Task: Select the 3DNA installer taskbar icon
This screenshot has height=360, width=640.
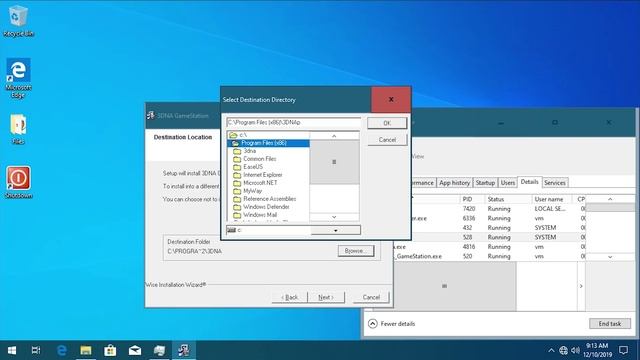Action: [x=184, y=350]
